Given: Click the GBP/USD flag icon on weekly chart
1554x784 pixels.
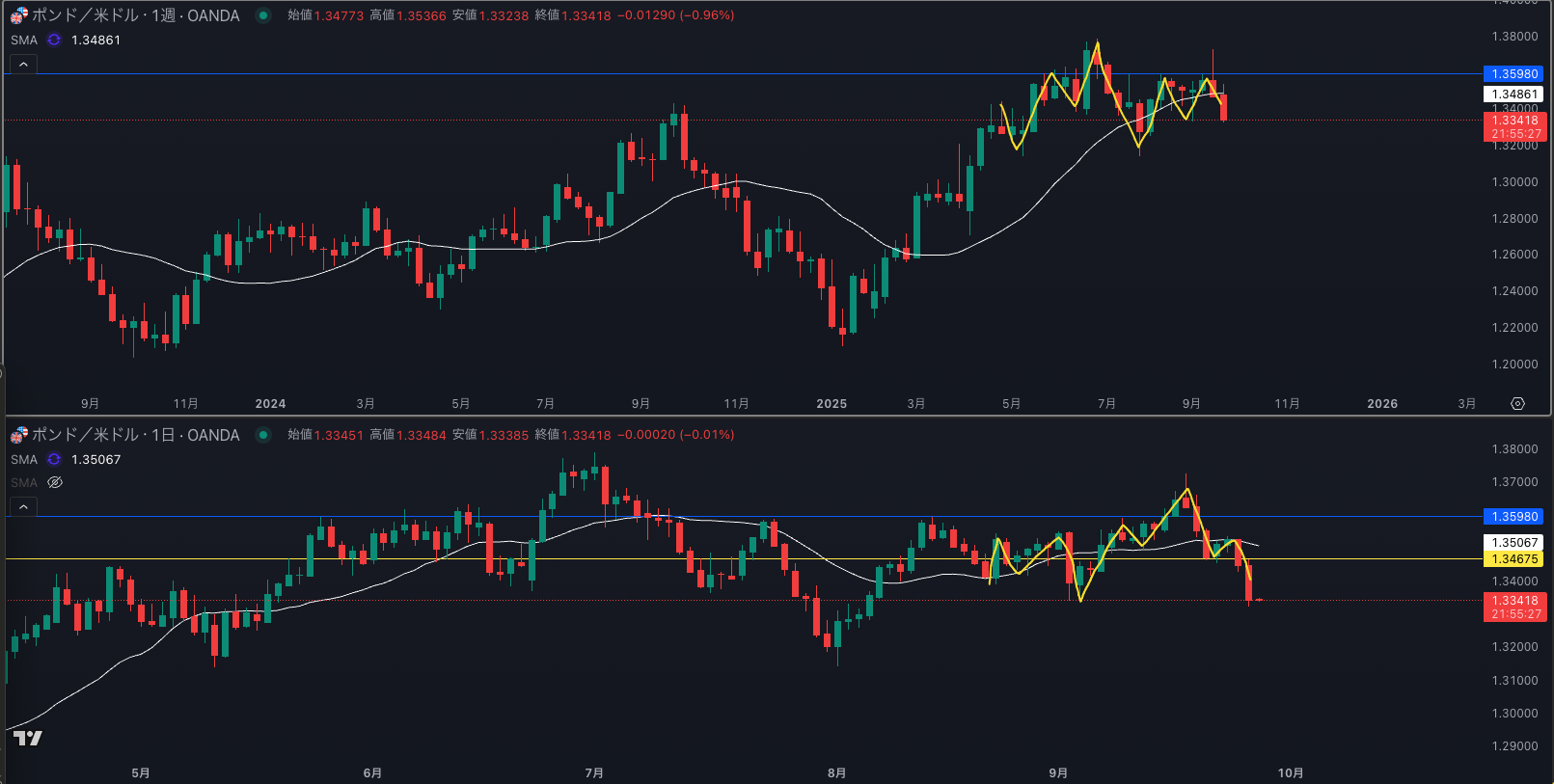Looking at the screenshot, I should coord(19,15).
